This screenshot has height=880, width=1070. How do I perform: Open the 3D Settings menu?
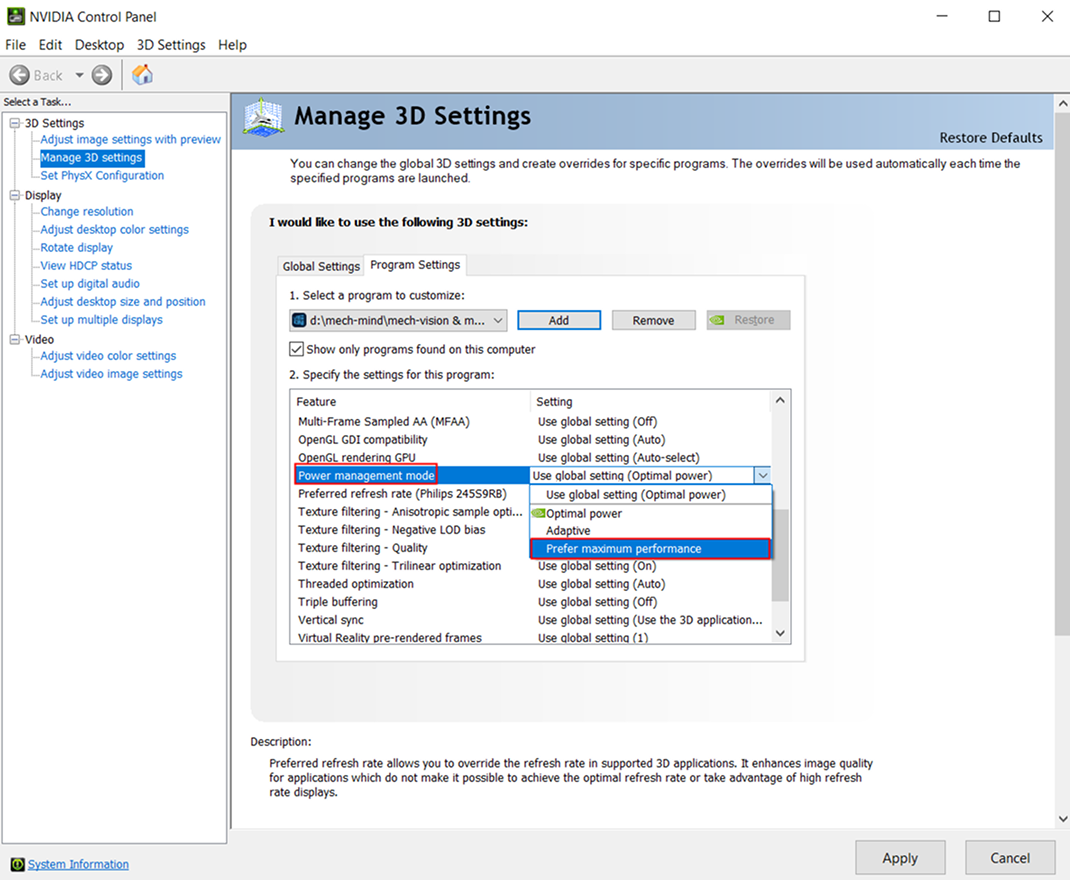click(171, 45)
